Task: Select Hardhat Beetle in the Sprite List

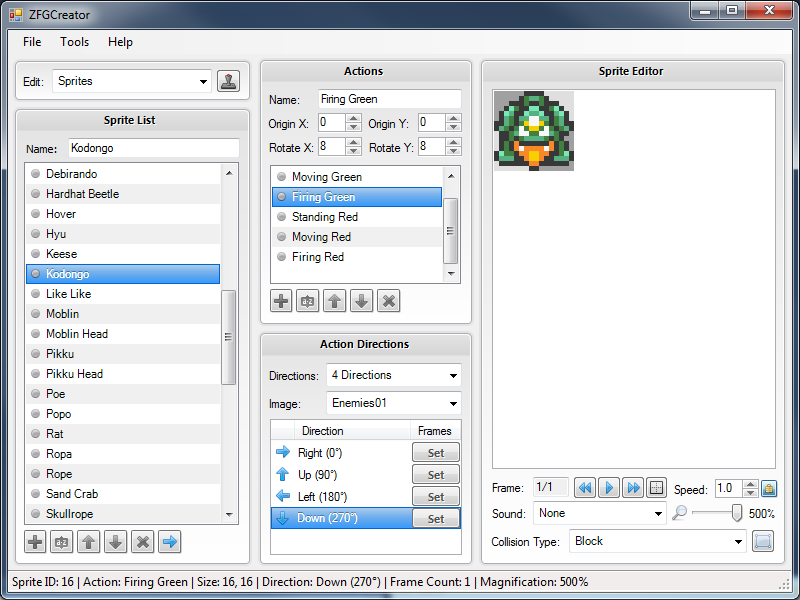Action: 123,194
